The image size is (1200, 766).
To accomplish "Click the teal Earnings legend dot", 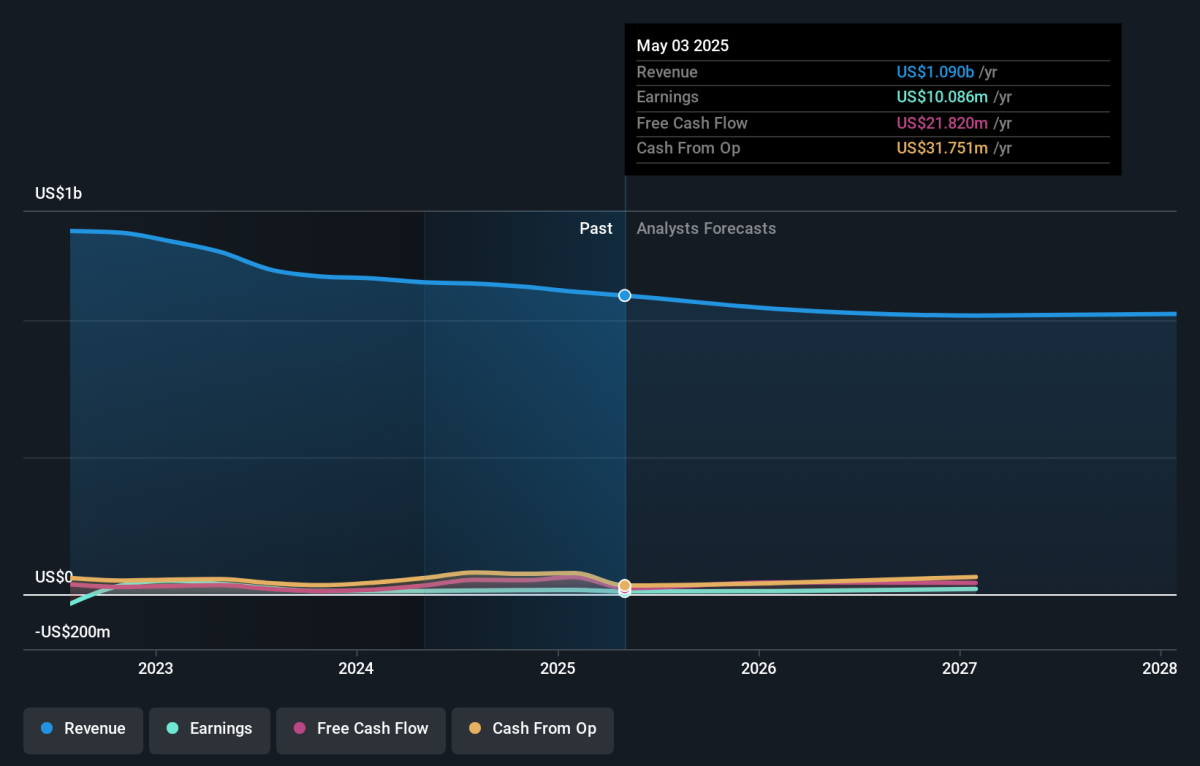I will pyautogui.click(x=173, y=729).
